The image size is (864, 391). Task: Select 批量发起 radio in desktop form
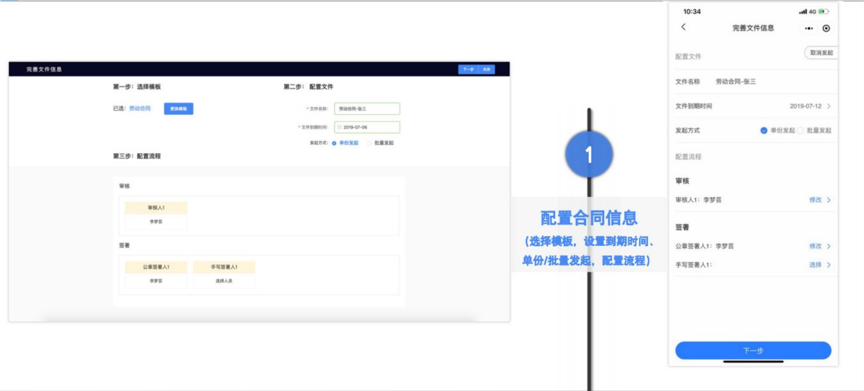click(369, 143)
